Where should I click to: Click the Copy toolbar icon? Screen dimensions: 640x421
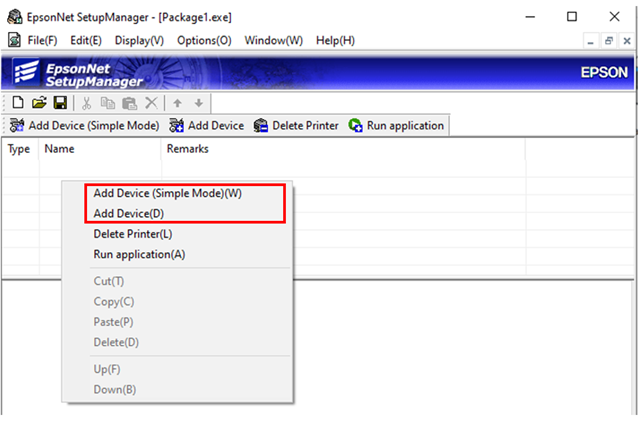(108, 103)
